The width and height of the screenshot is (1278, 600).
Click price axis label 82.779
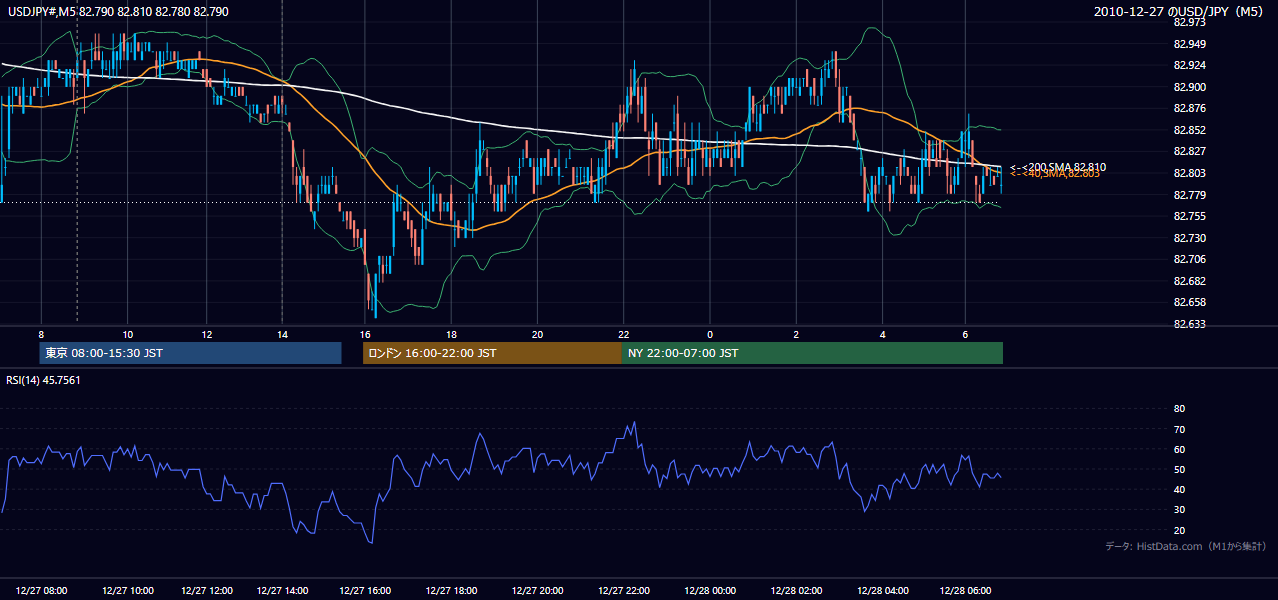click(x=1189, y=195)
